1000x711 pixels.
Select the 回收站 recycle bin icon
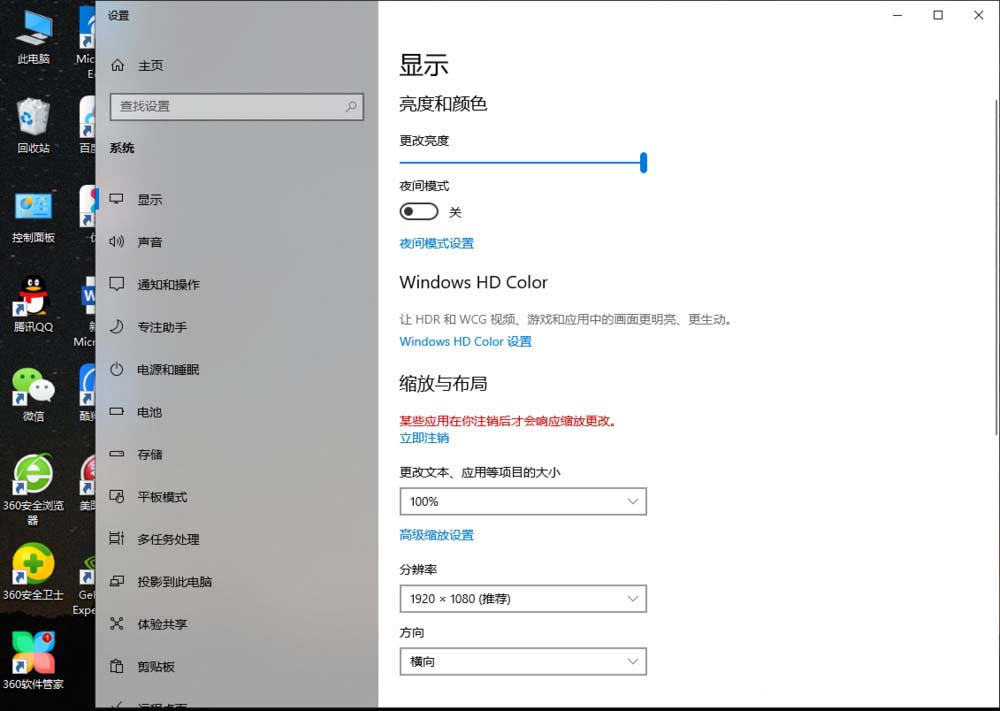coord(33,126)
